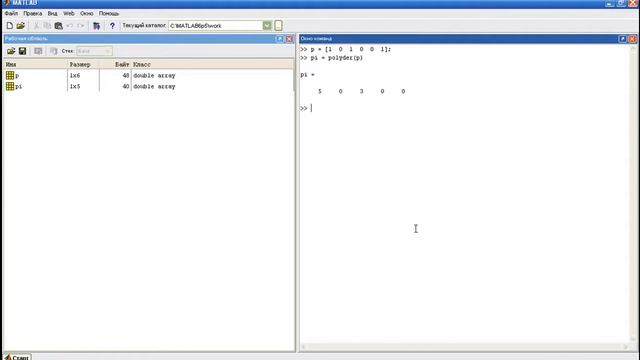Click the Старт button at bottom left

pyautogui.click(x=17, y=357)
